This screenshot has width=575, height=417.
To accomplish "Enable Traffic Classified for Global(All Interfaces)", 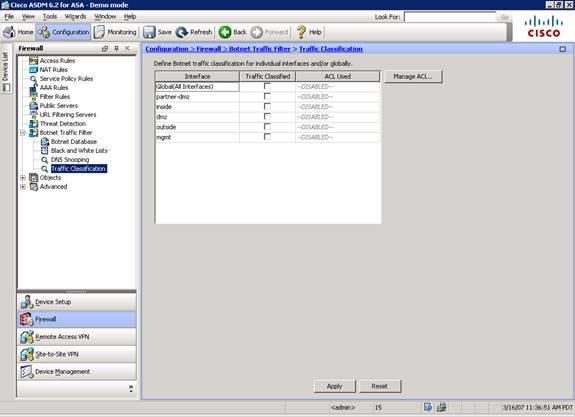I will tap(267, 87).
